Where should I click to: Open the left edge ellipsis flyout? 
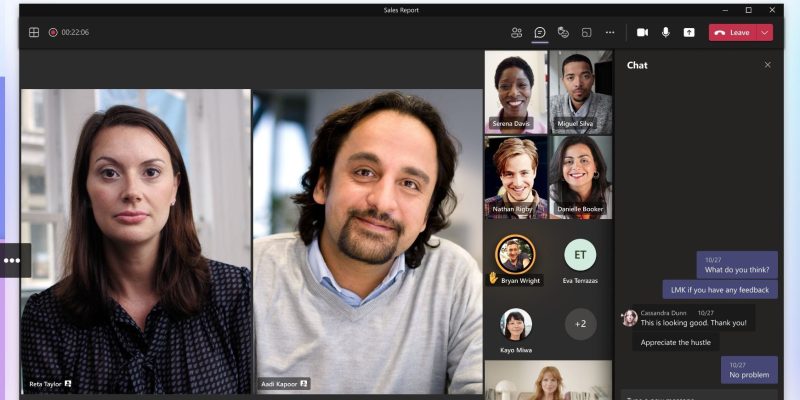point(12,260)
